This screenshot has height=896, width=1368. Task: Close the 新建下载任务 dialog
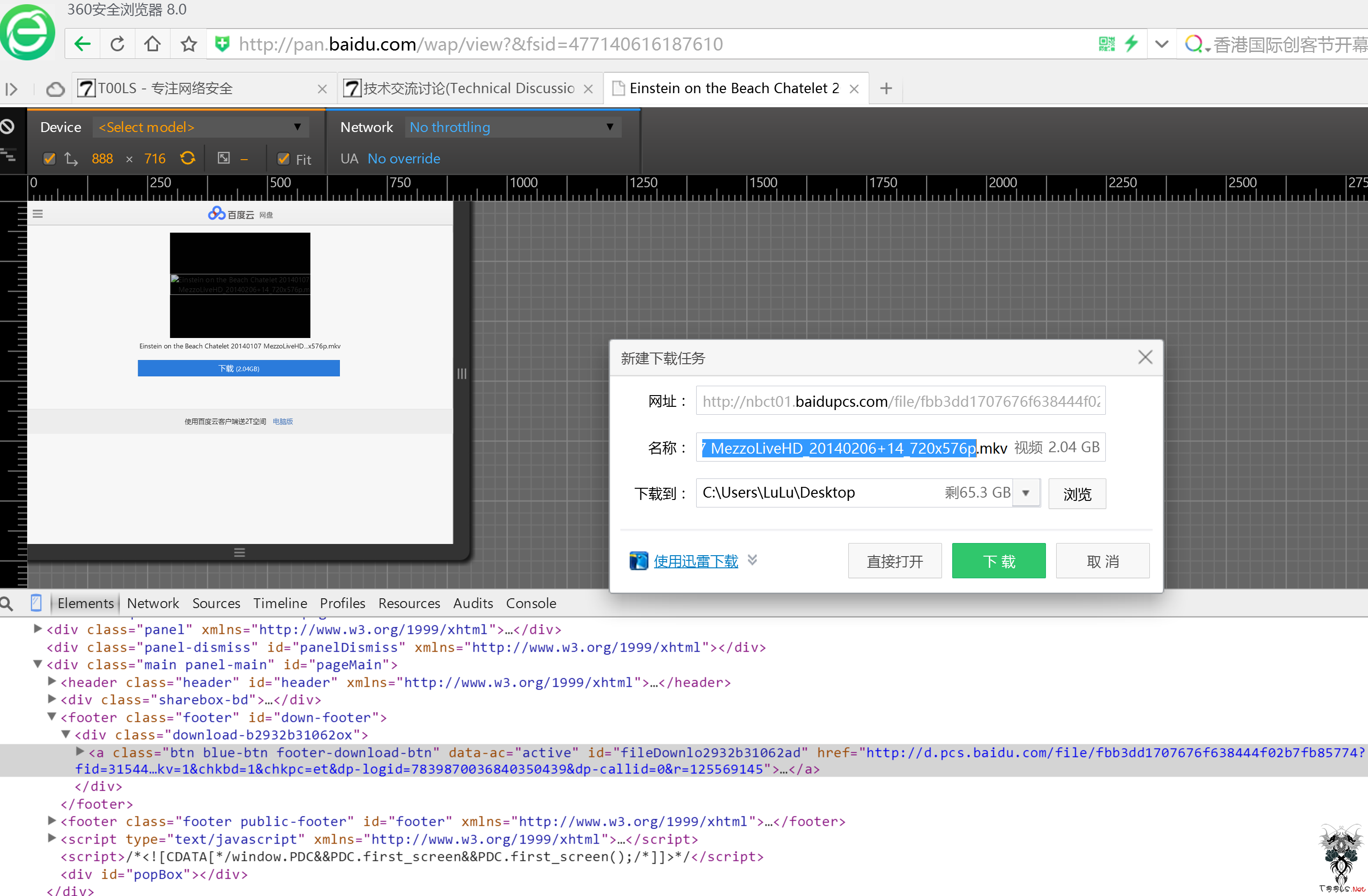[x=1146, y=358]
